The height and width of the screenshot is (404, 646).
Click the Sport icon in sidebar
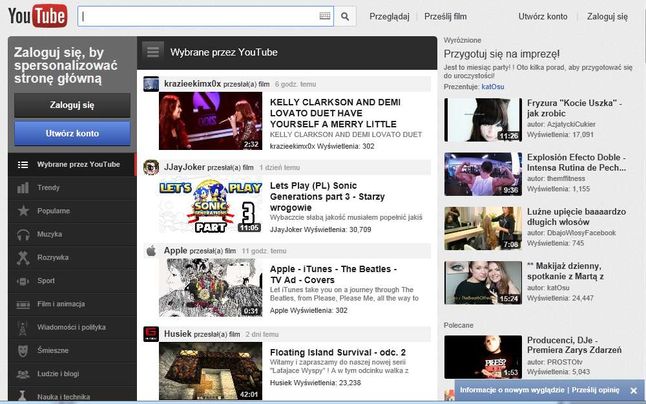click(x=23, y=281)
